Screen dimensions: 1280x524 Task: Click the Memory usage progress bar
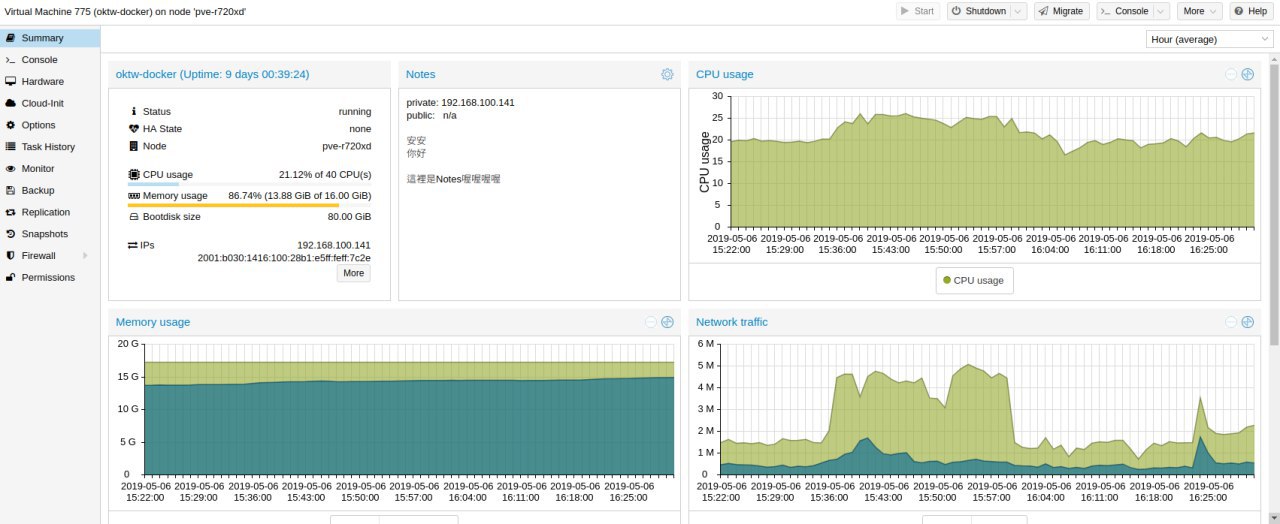[x=249, y=205]
